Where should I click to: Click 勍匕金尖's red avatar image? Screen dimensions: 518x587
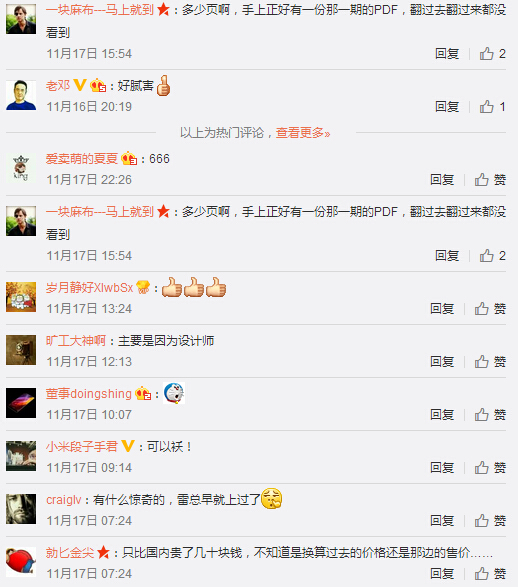point(21,562)
